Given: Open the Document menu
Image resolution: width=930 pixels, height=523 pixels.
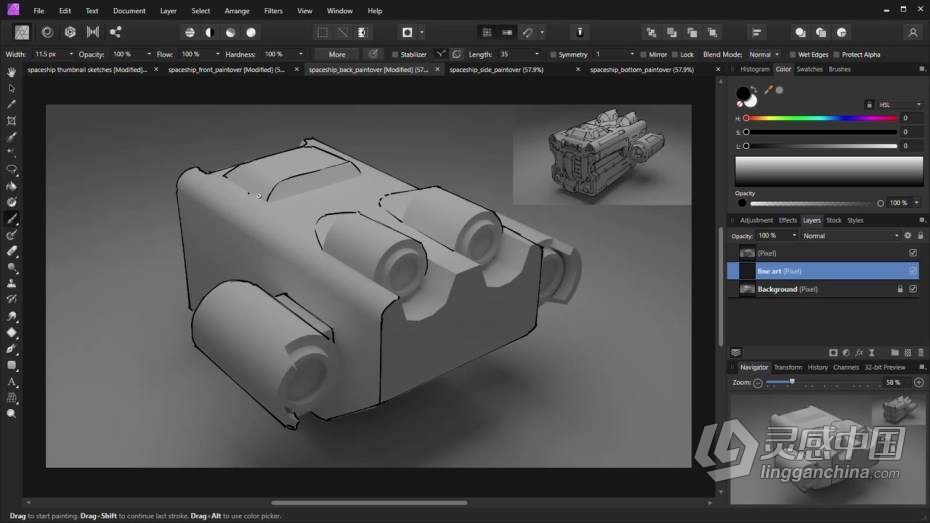Looking at the screenshot, I should [x=129, y=11].
